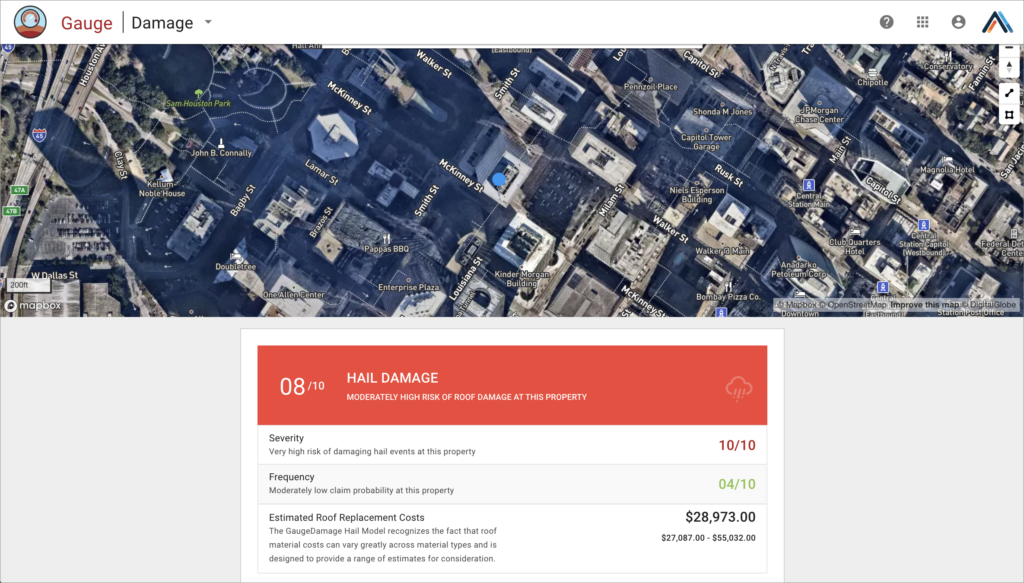Click the JP Morgan Chase Center label
This screenshot has width=1024, height=583.
click(820, 115)
